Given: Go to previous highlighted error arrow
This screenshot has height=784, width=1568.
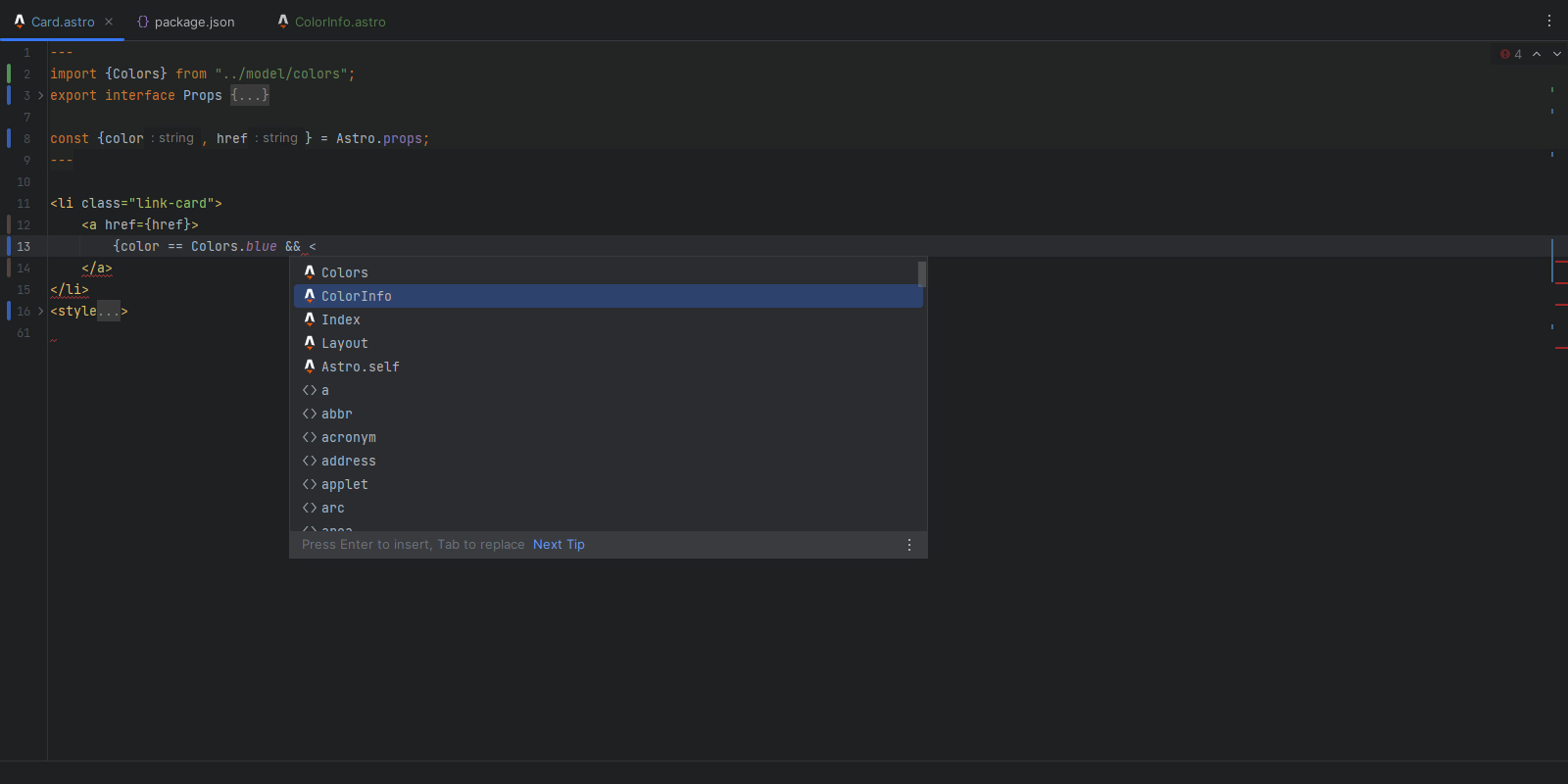Looking at the screenshot, I should pos(1537,54).
